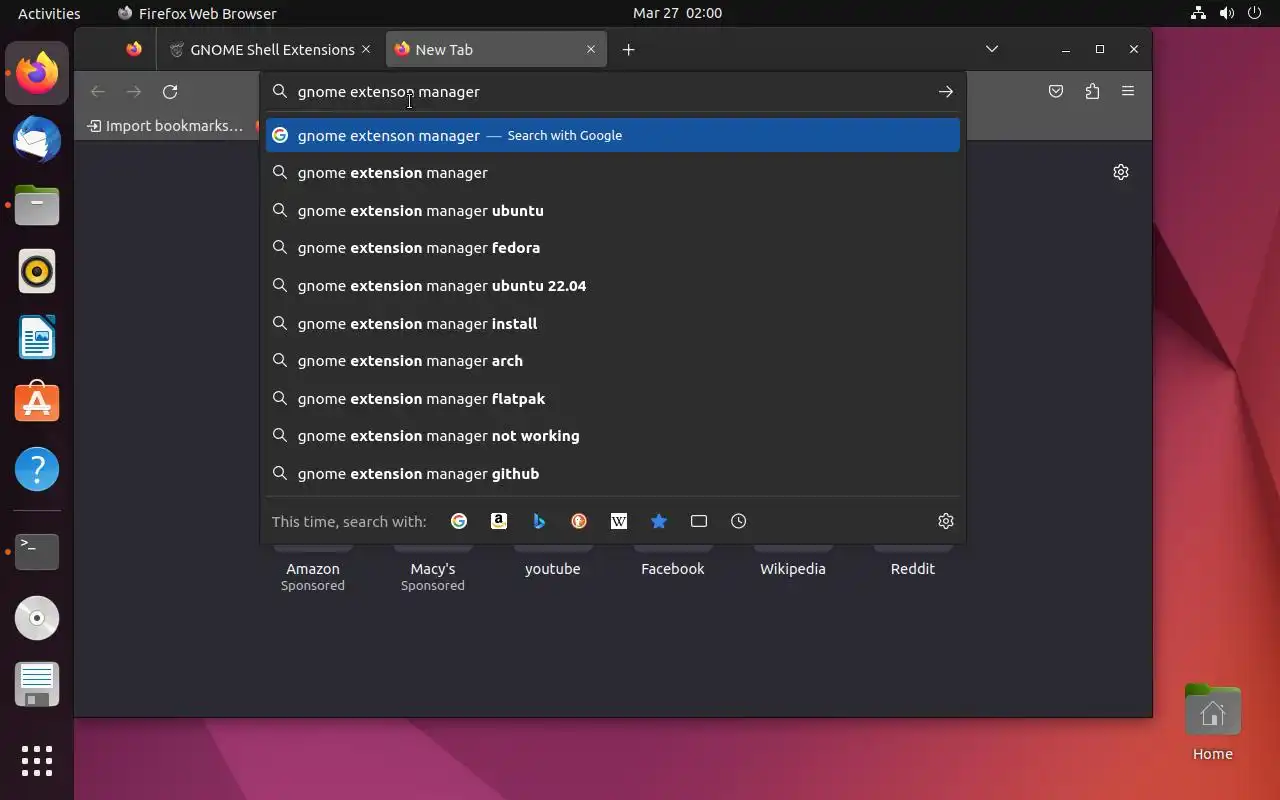This screenshot has width=1280, height=800.
Task: Open the Amazon sponsored shortcut
Action: pyautogui.click(x=313, y=568)
